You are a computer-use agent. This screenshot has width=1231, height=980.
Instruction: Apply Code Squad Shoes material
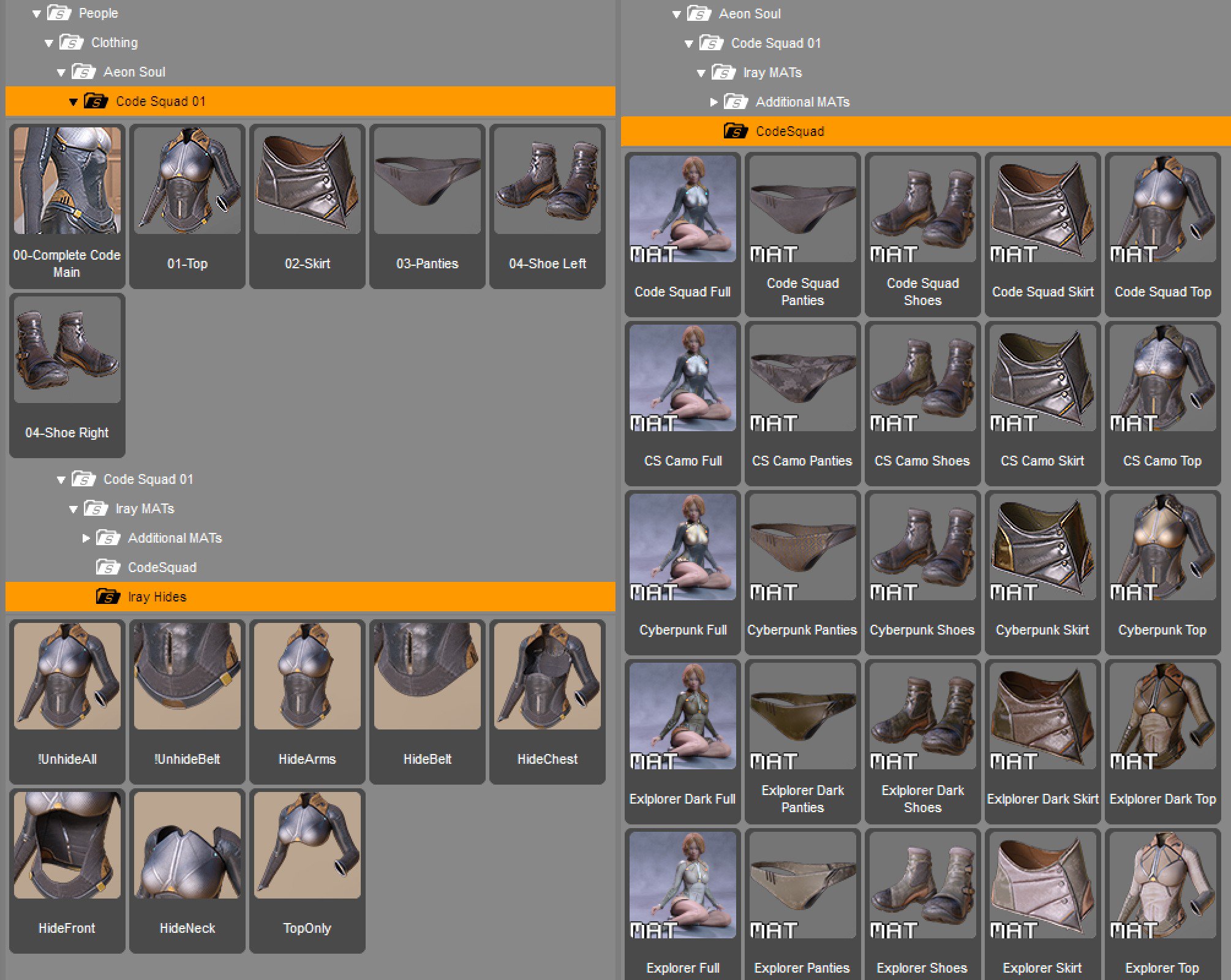pyautogui.click(x=923, y=234)
